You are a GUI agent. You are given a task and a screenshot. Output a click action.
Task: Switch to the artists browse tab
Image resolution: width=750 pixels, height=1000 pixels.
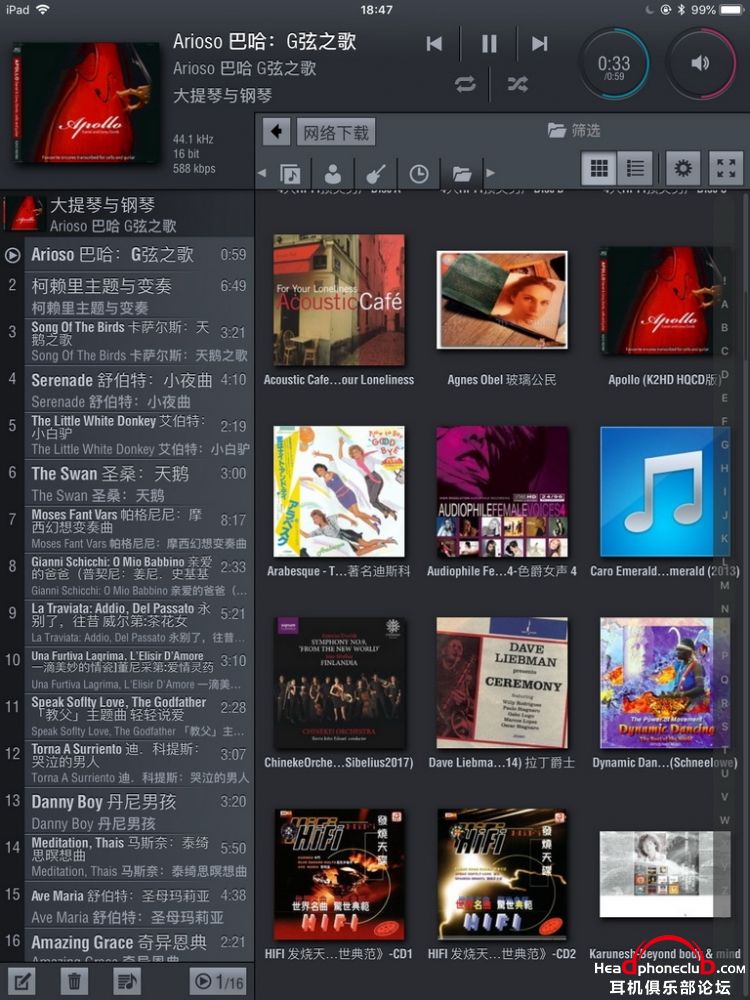coord(333,173)
